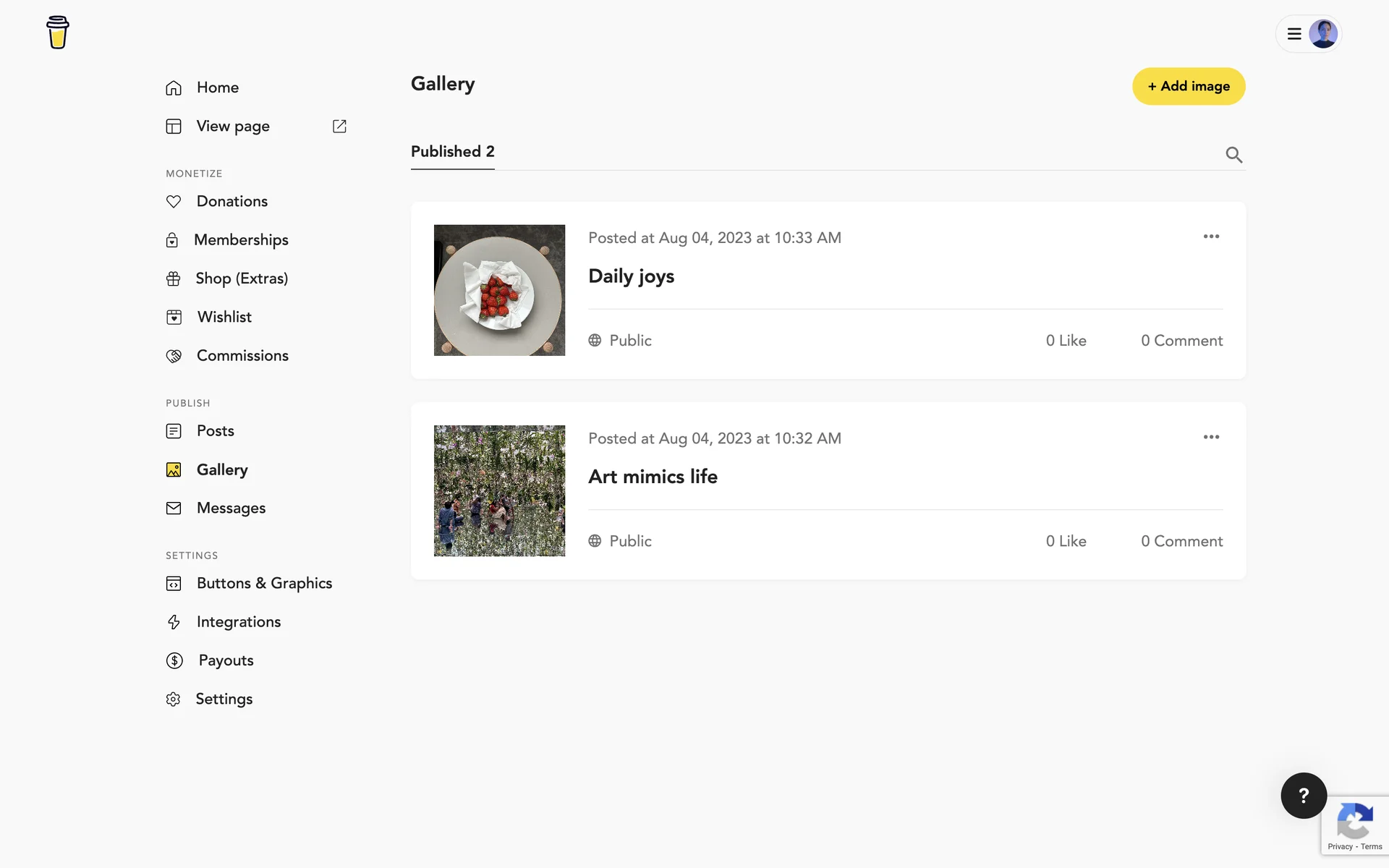Image resolution: width=1389 pixels, height=868 pixels.
Task: Open Messages in the sidebar
Action: pyautogui.click(x=231, y=509)
